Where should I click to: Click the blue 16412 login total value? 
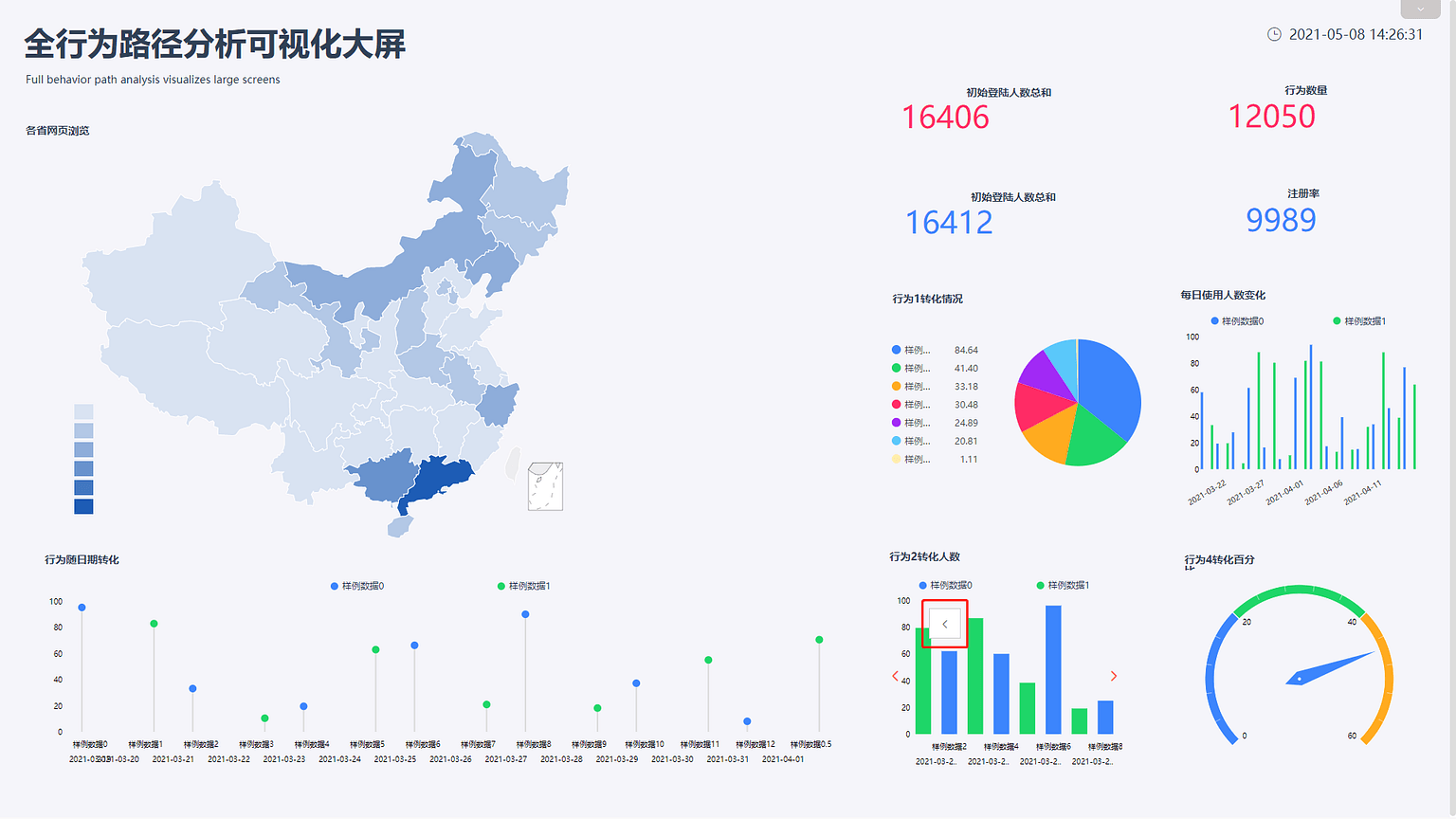tap(949, 223)
